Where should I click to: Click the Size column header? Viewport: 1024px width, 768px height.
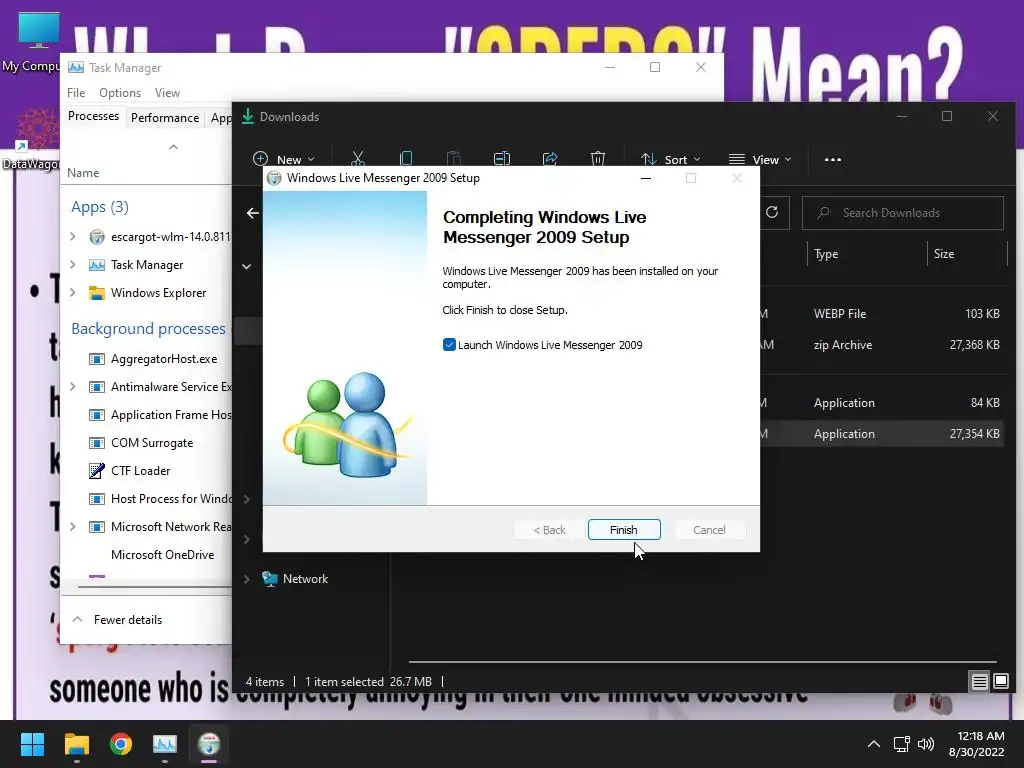point(944,254)
